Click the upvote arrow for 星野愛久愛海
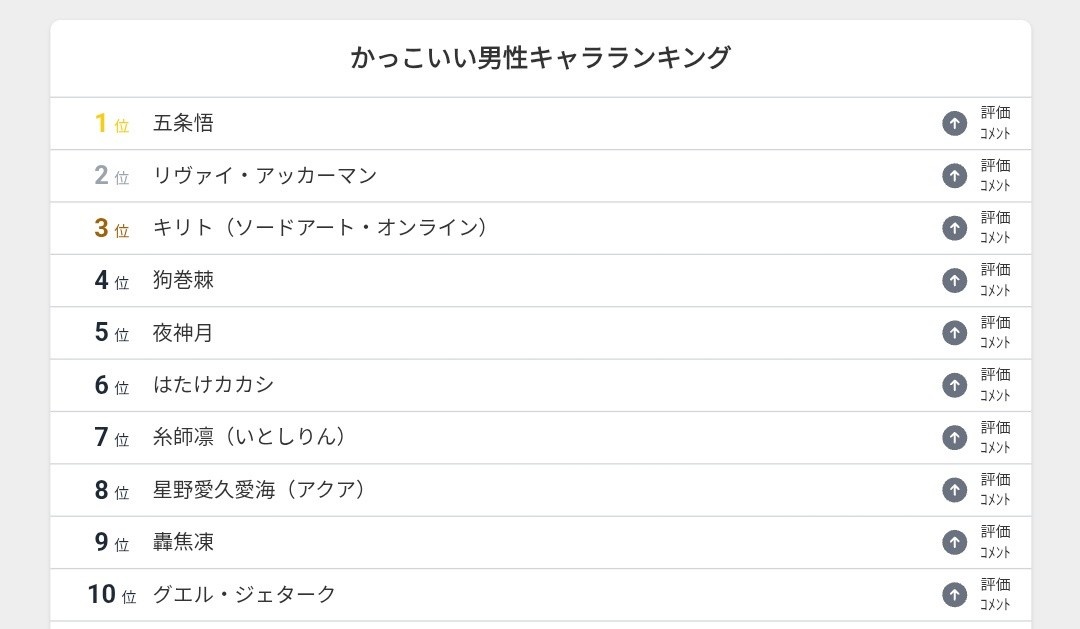The image size is (1080, 629). (x=954, y=490)
